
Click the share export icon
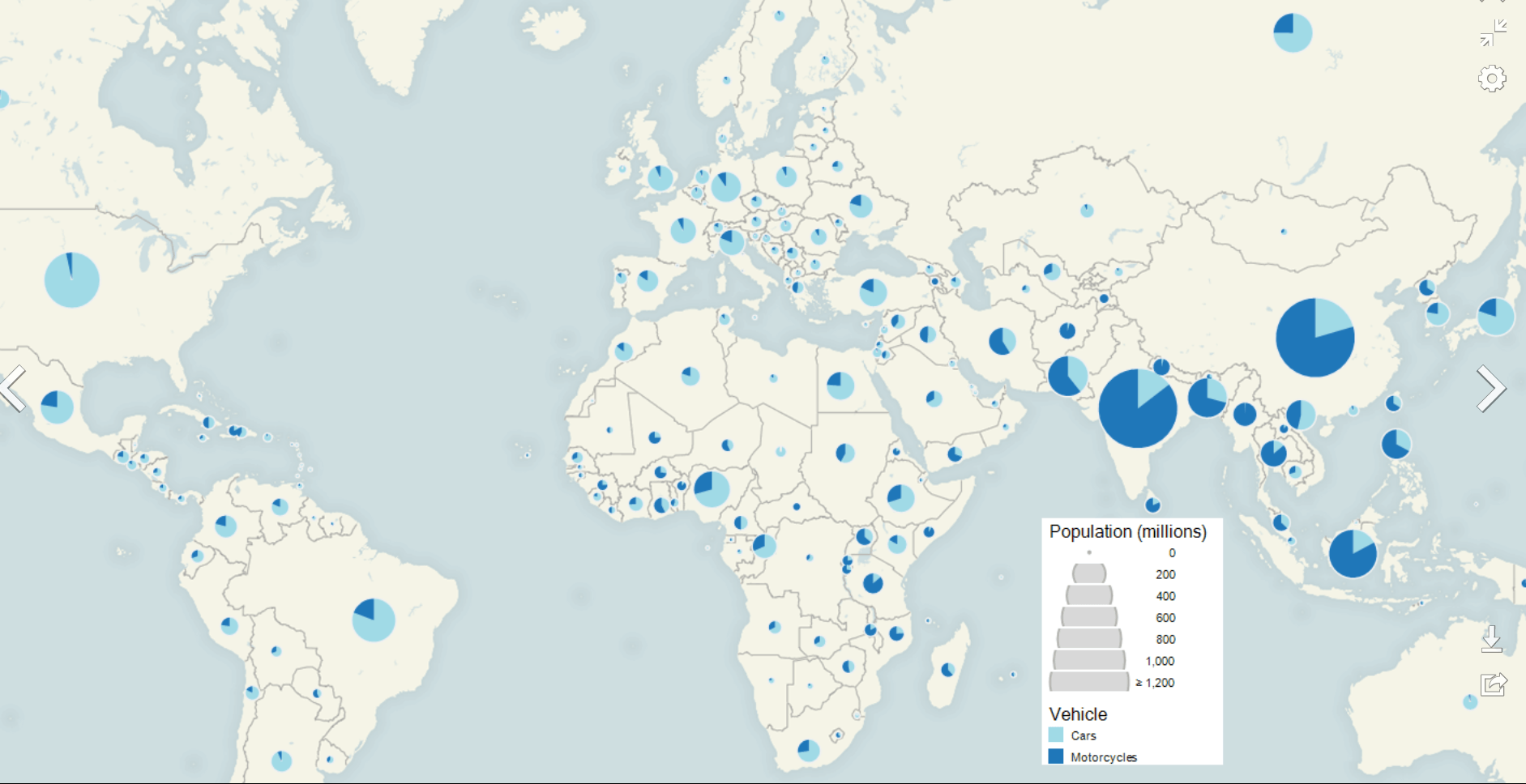1493,684
